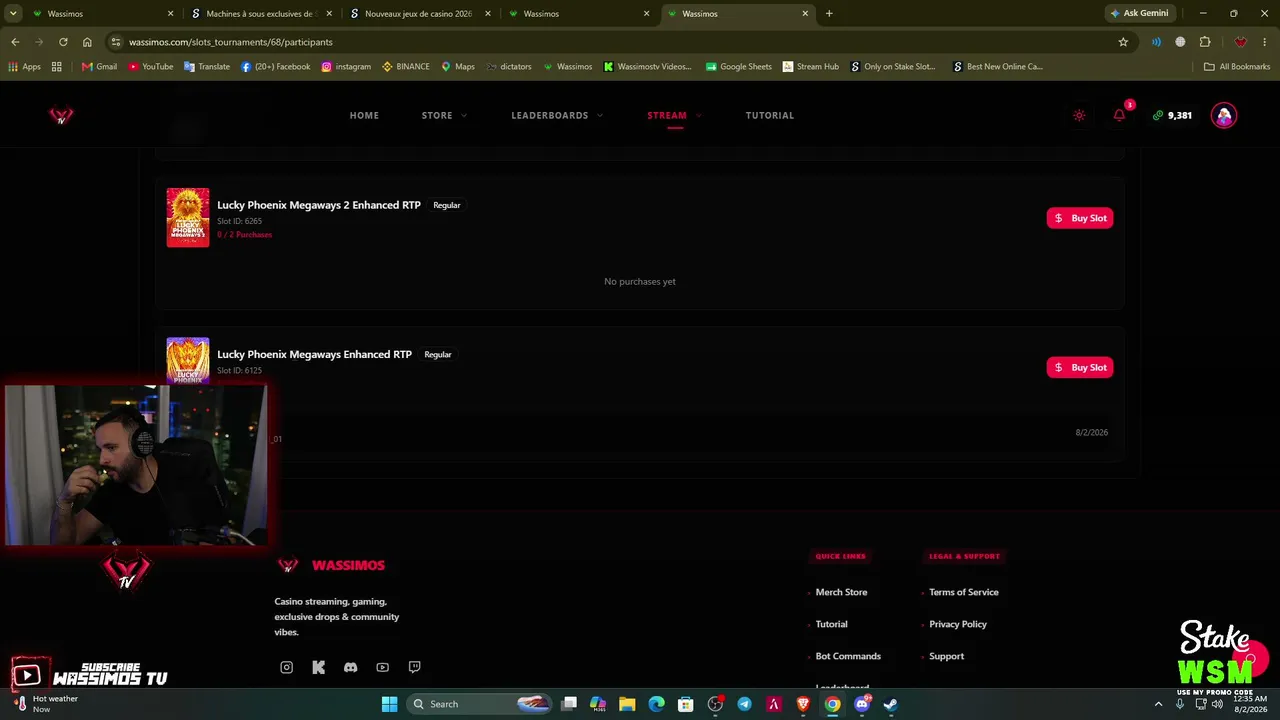Viewport: 1280px width, 720px height.
Task: Open Microsoft Edge from taskbar
Action: (656, 704)
